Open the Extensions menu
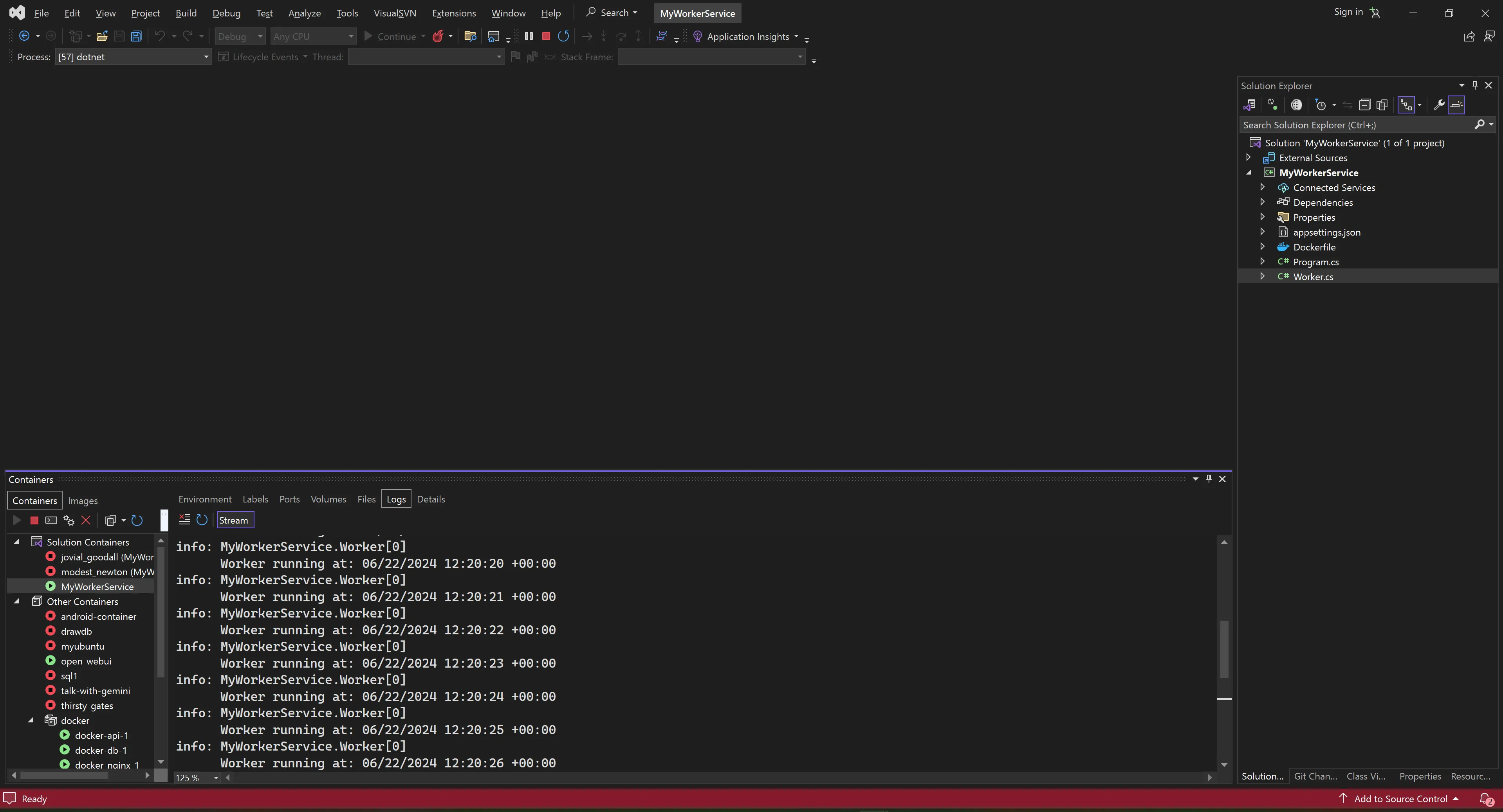Viewport: 1503px width, 812px height. pyautogui.click(x=454, y=13)
